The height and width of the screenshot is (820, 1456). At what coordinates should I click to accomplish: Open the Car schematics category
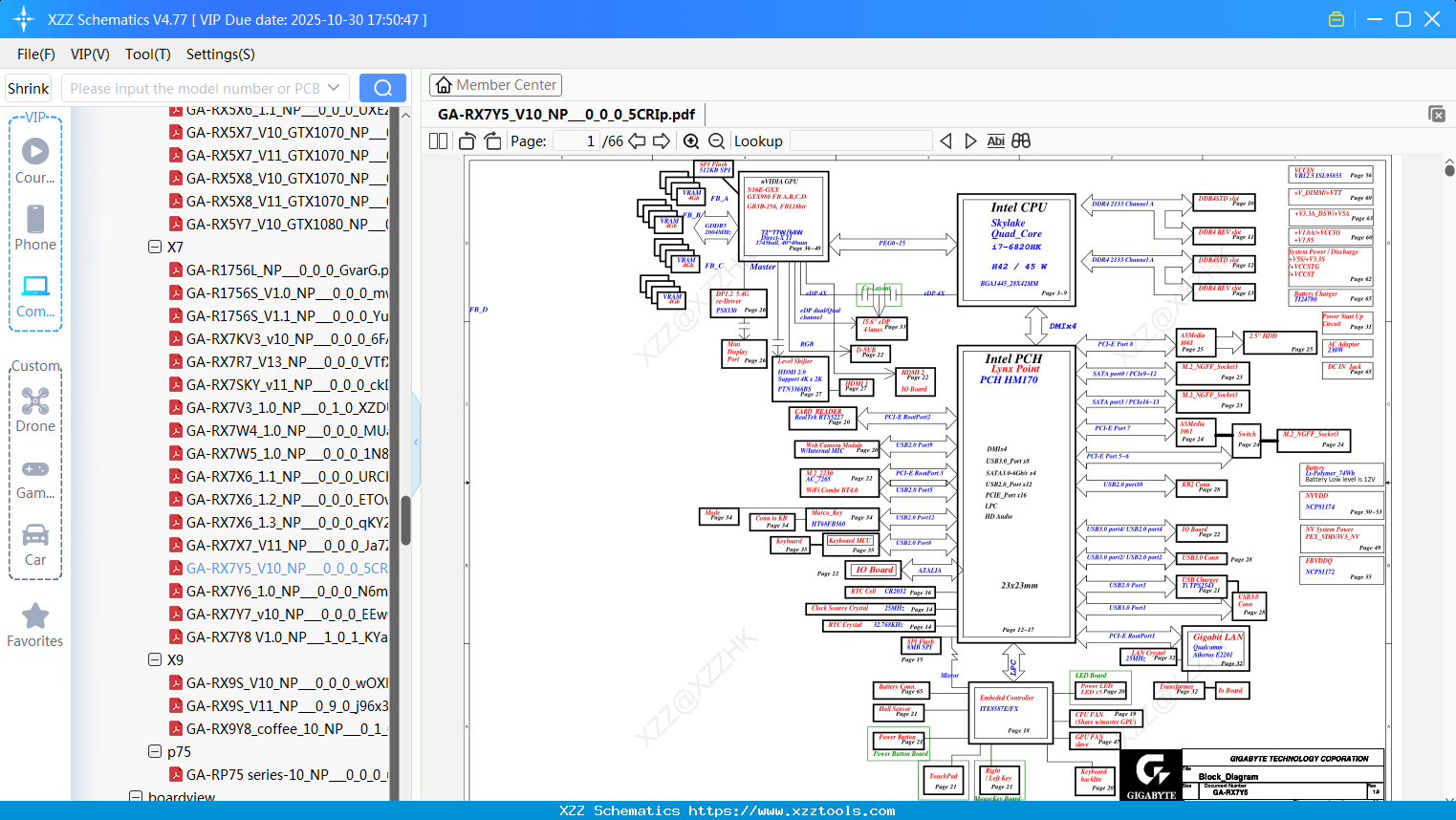tap(35, 545)
